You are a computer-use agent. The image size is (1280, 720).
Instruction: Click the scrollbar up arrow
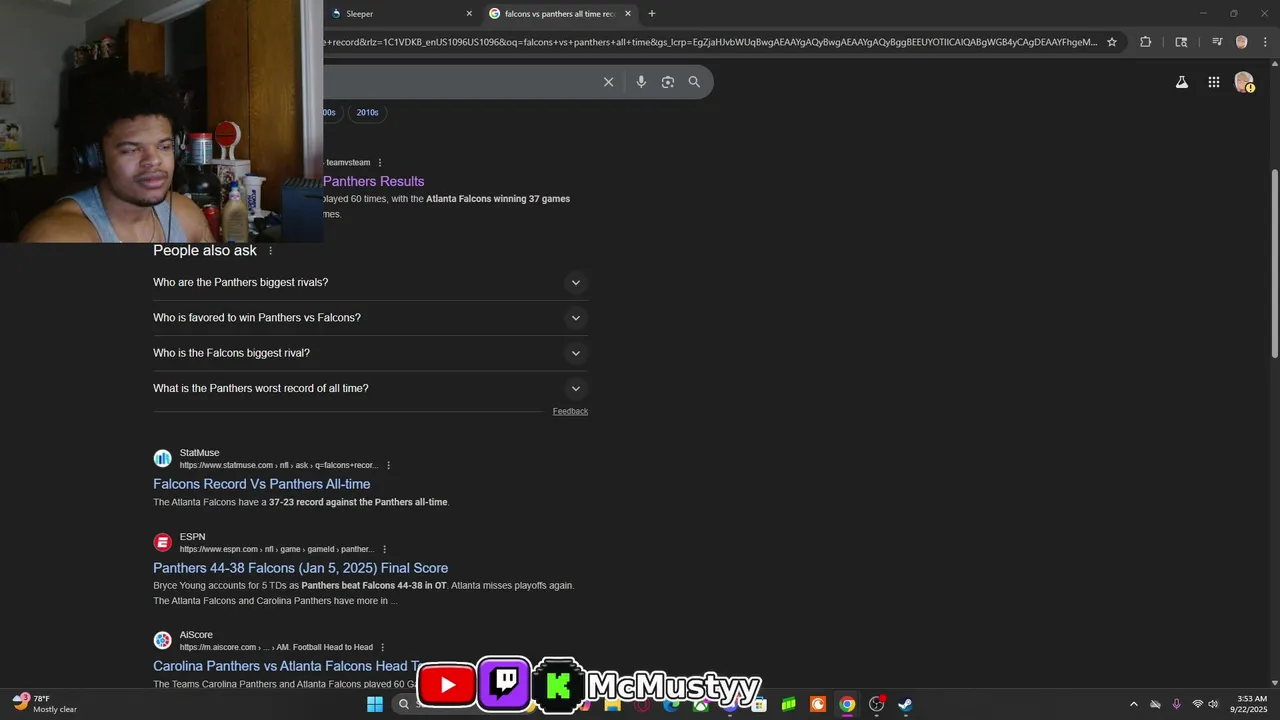click(1274, 64)
